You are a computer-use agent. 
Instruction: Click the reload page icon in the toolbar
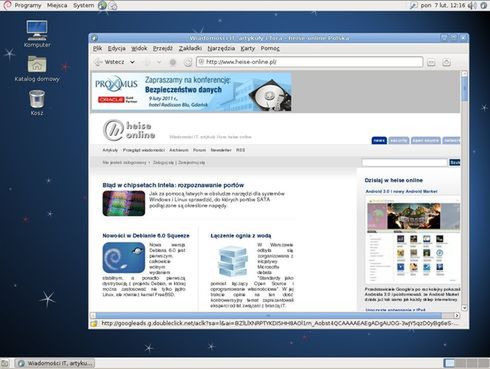(x=188, y=62)
